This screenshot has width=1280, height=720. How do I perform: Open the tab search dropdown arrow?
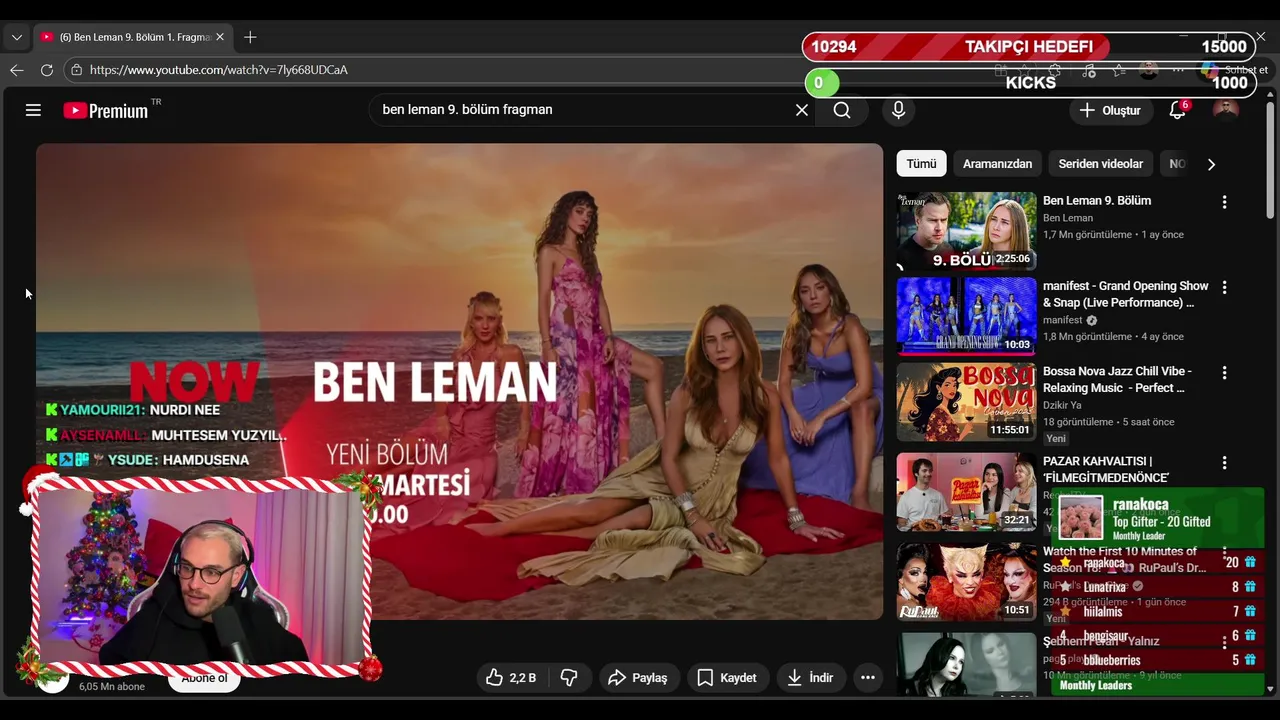(16, 37)
